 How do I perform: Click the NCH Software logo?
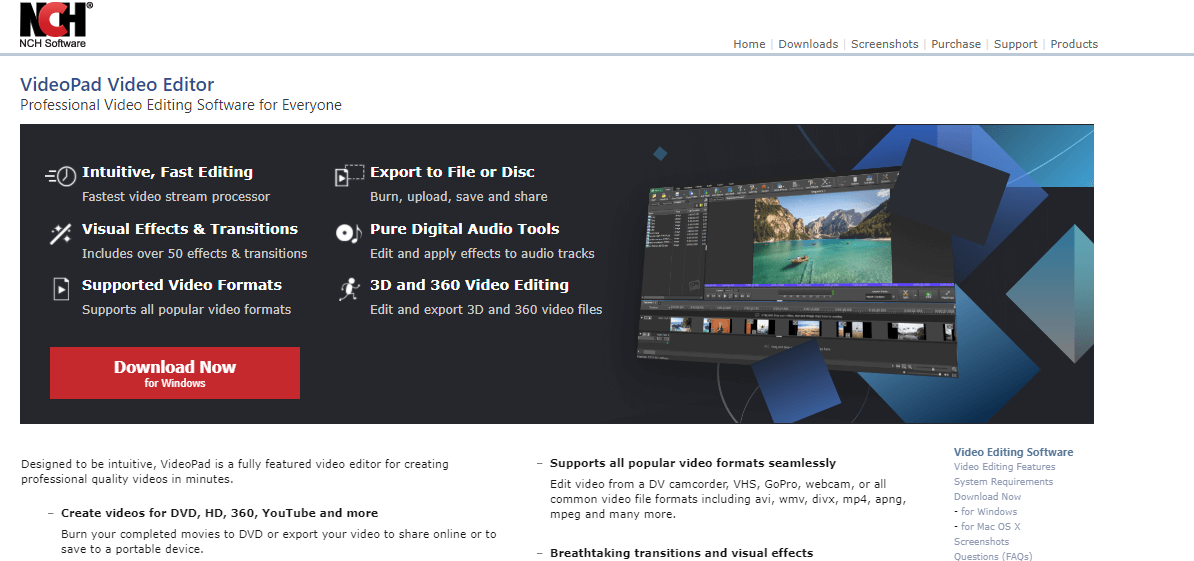(x=56, y=25)
